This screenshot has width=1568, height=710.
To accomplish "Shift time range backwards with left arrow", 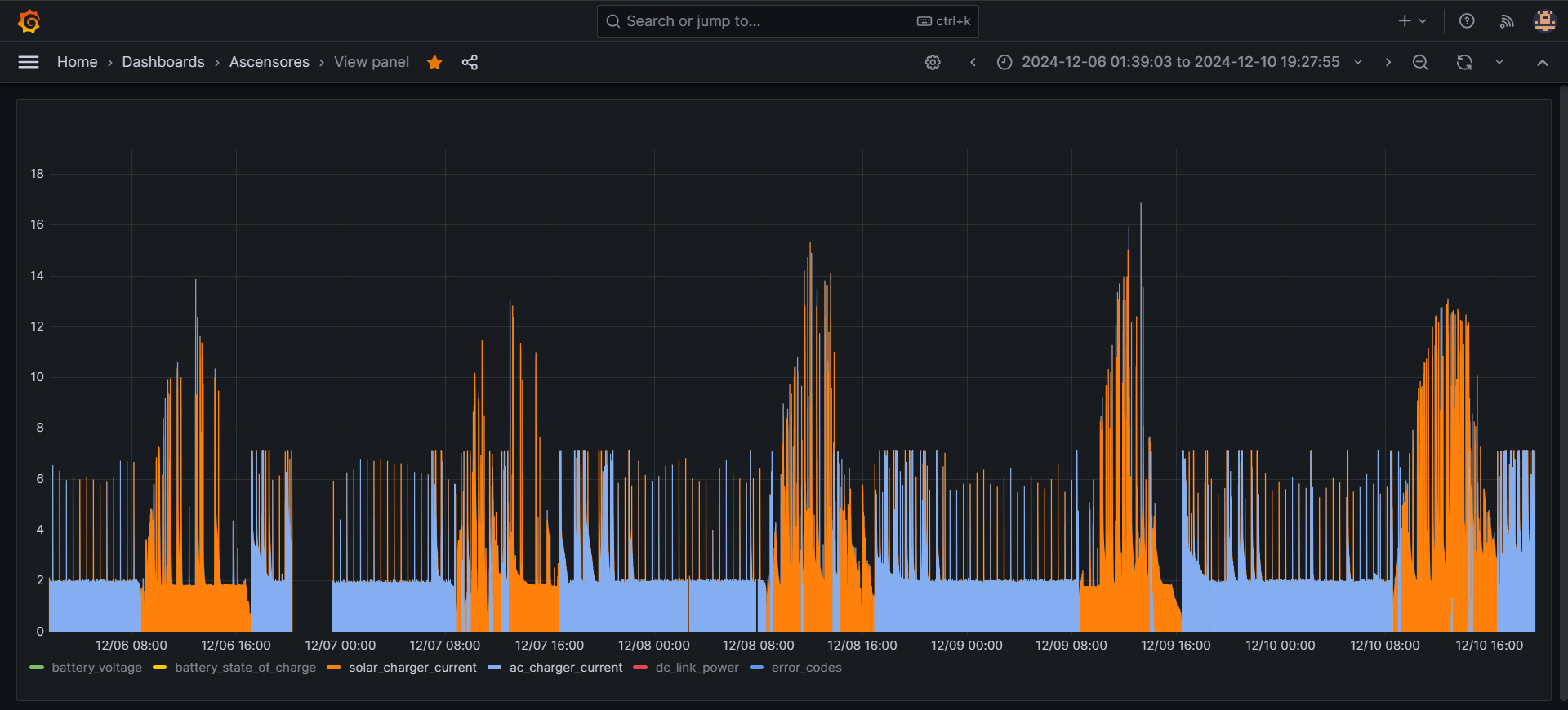I will pyautogui.click(x=973, y=62).
